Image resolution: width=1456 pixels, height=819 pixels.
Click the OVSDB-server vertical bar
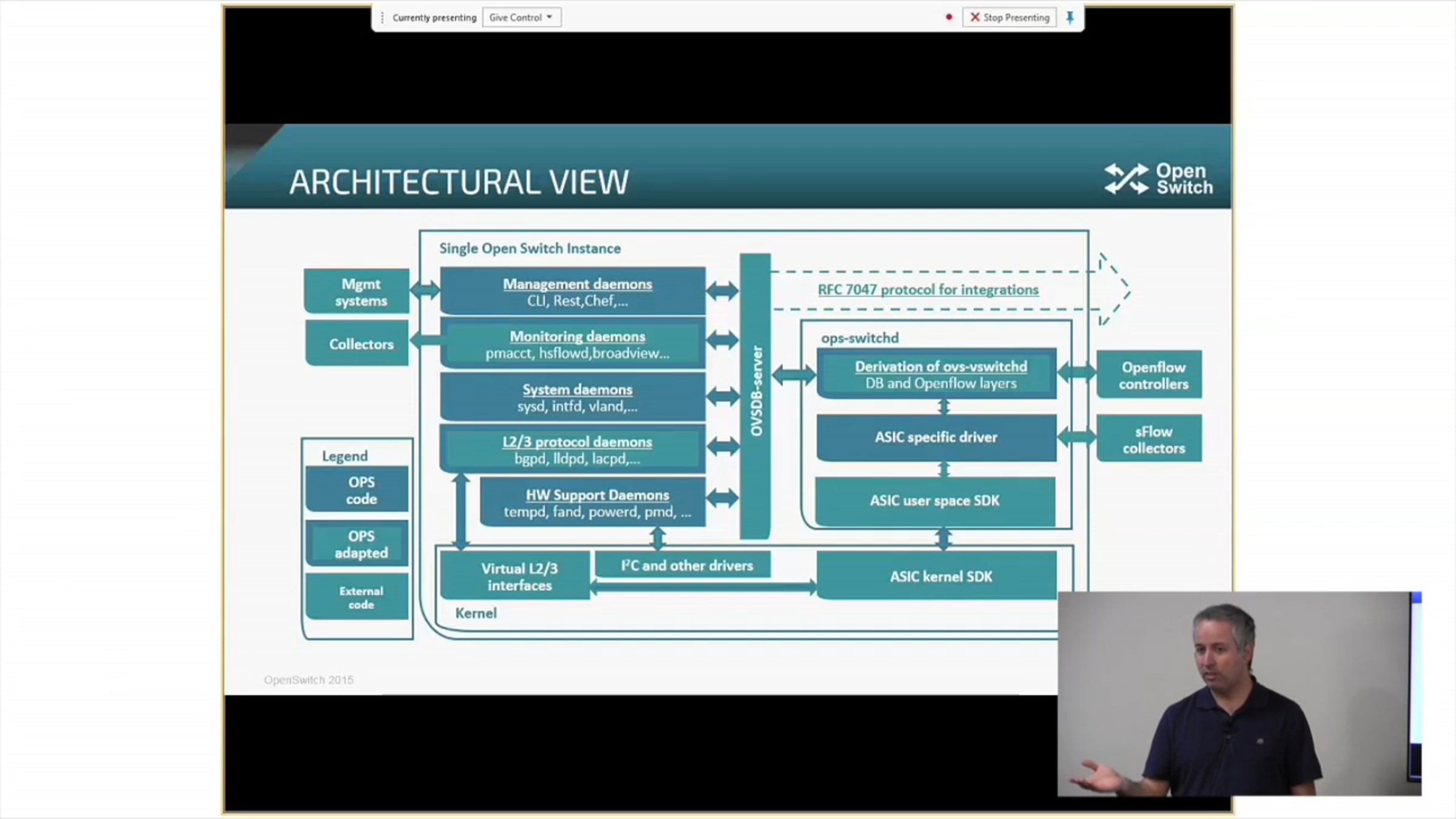(755, 394)
